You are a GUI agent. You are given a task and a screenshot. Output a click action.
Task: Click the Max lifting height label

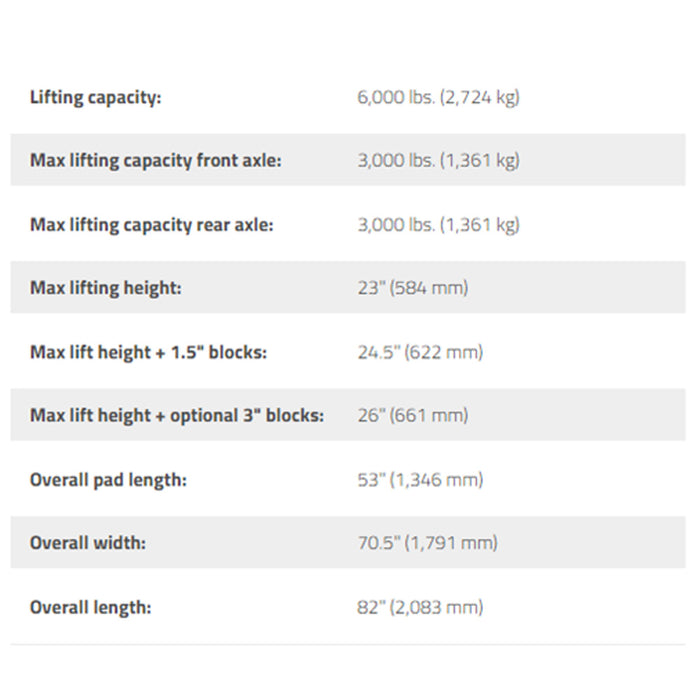pos(106,288)
